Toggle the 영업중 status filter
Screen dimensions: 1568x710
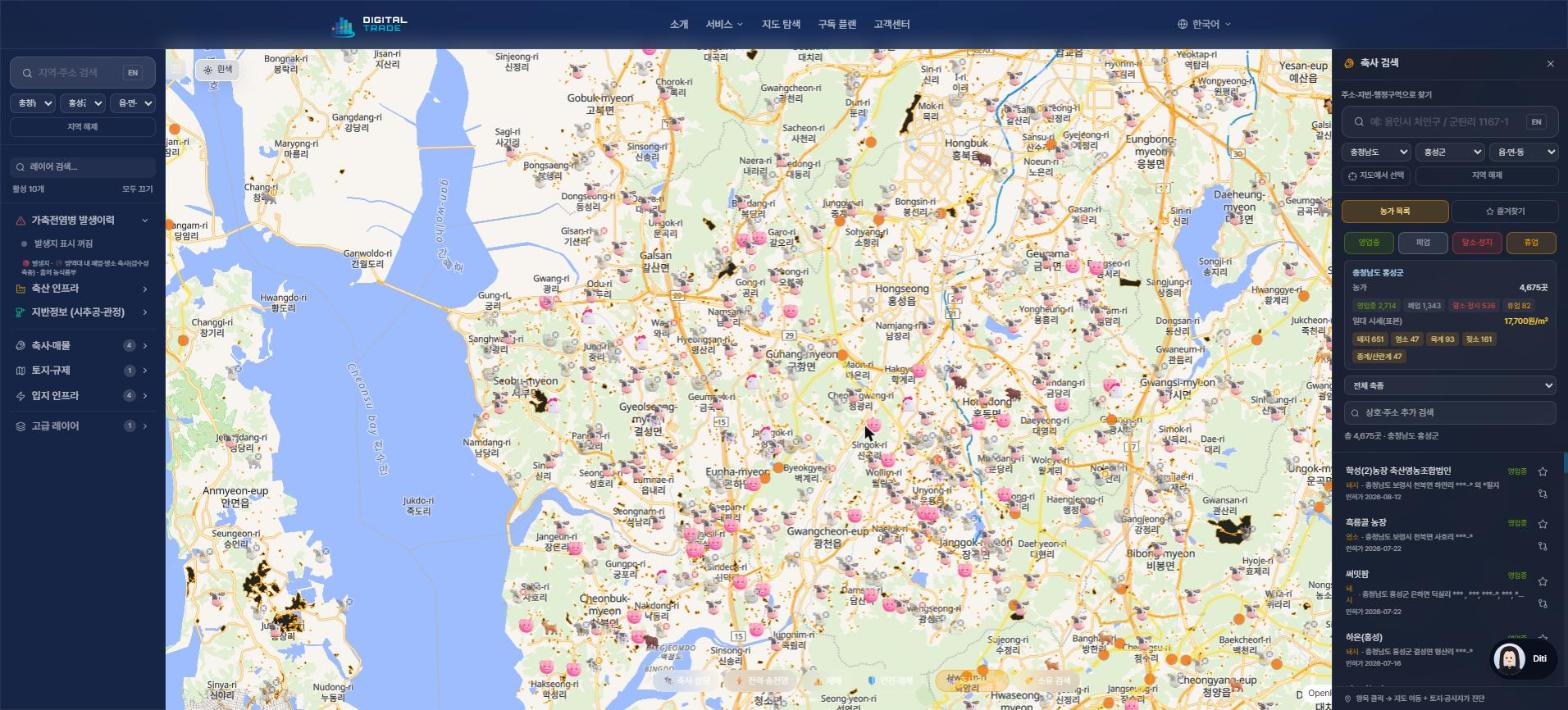[x=1369, y=243]
